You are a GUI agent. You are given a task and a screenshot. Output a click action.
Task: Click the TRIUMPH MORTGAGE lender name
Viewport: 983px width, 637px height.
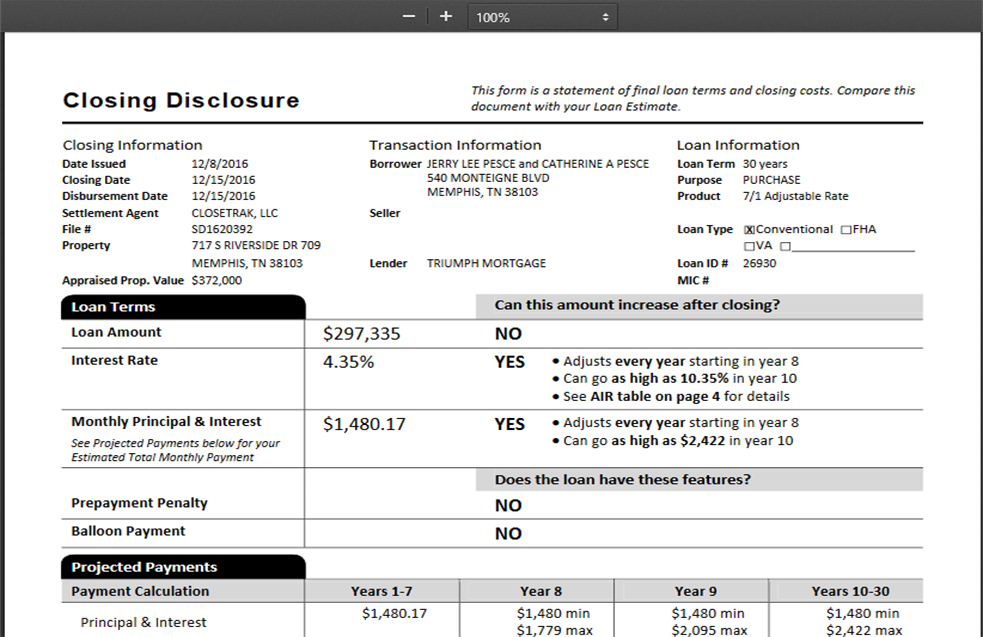[x=486, y=263]
